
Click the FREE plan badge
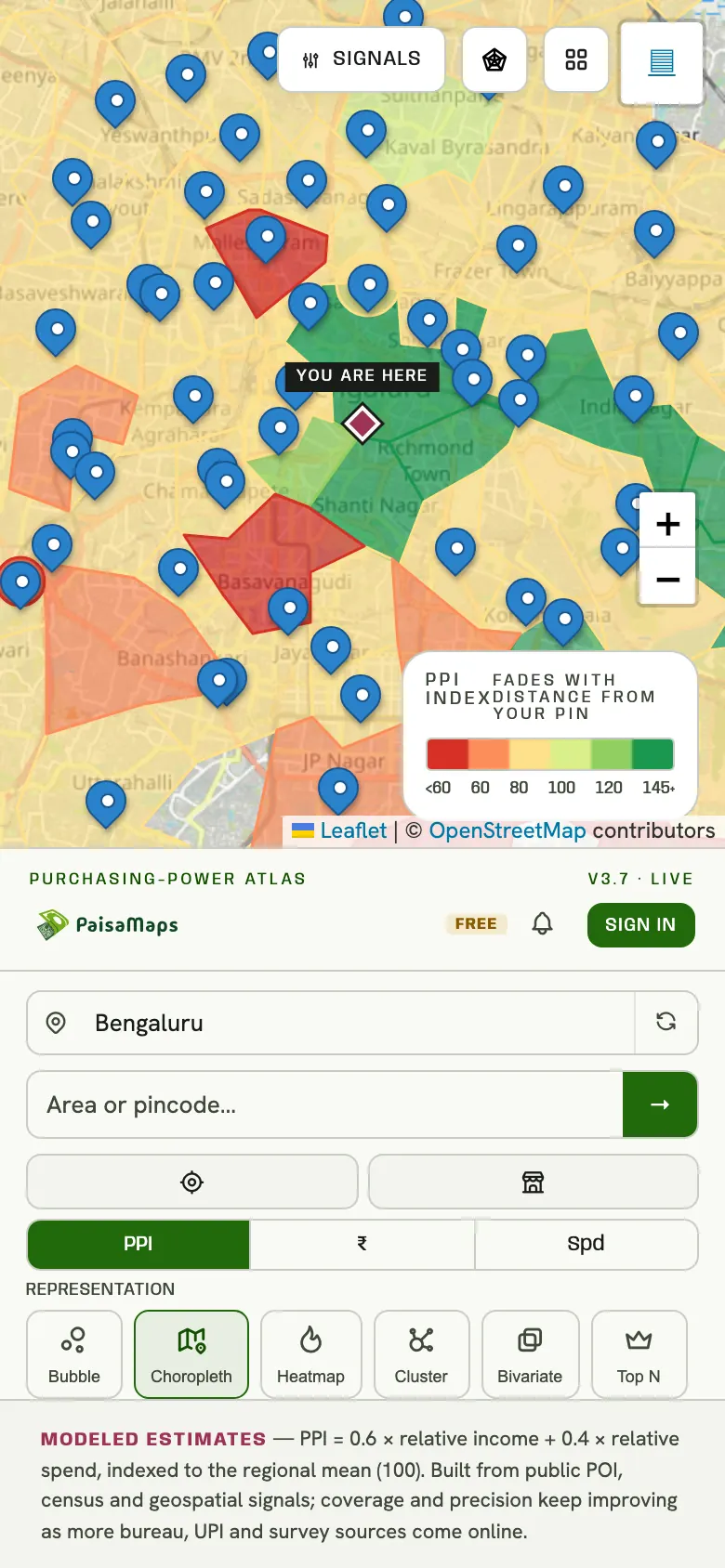point(476,924)
